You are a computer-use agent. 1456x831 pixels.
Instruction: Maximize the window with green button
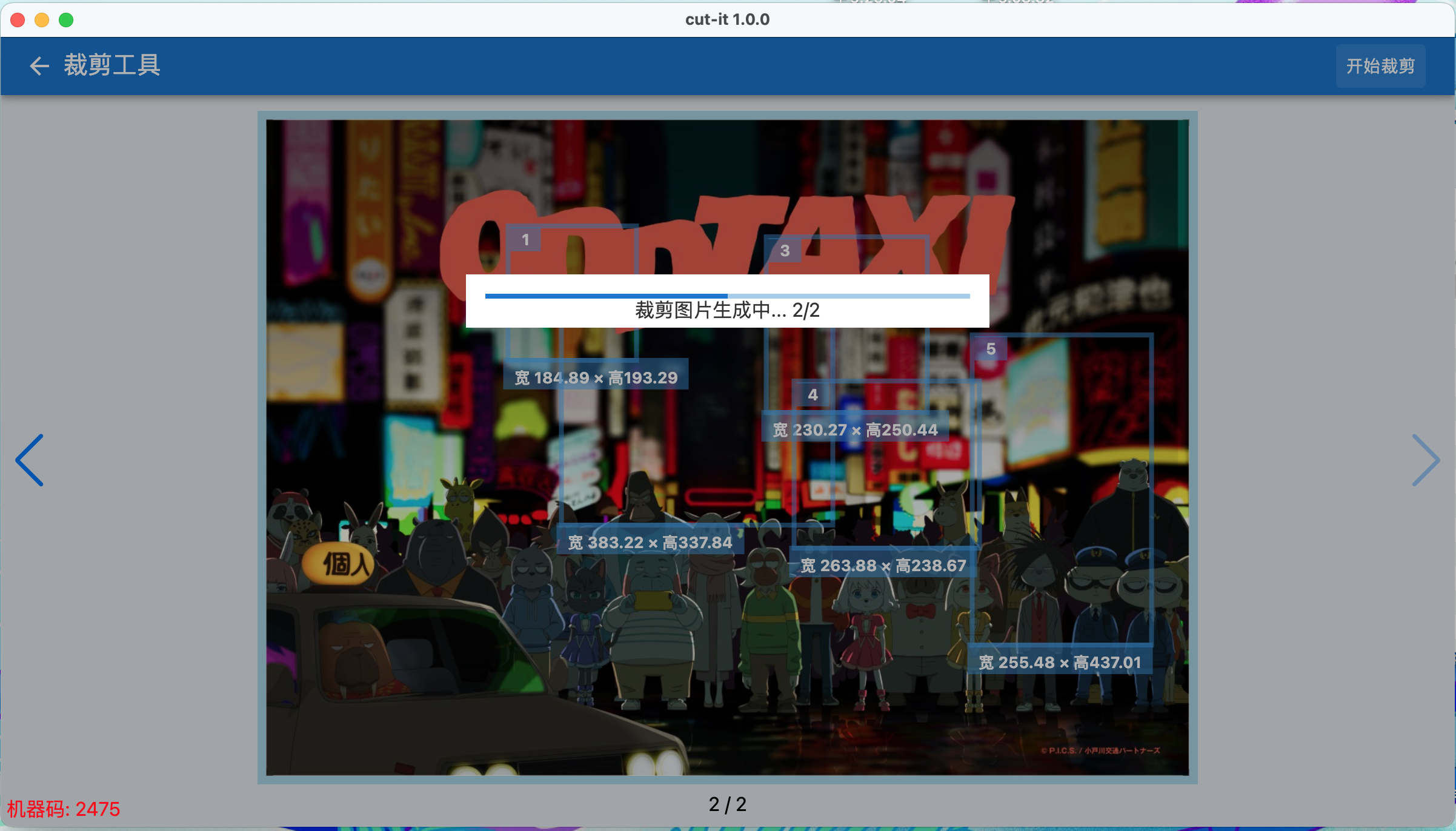point(66,20)
